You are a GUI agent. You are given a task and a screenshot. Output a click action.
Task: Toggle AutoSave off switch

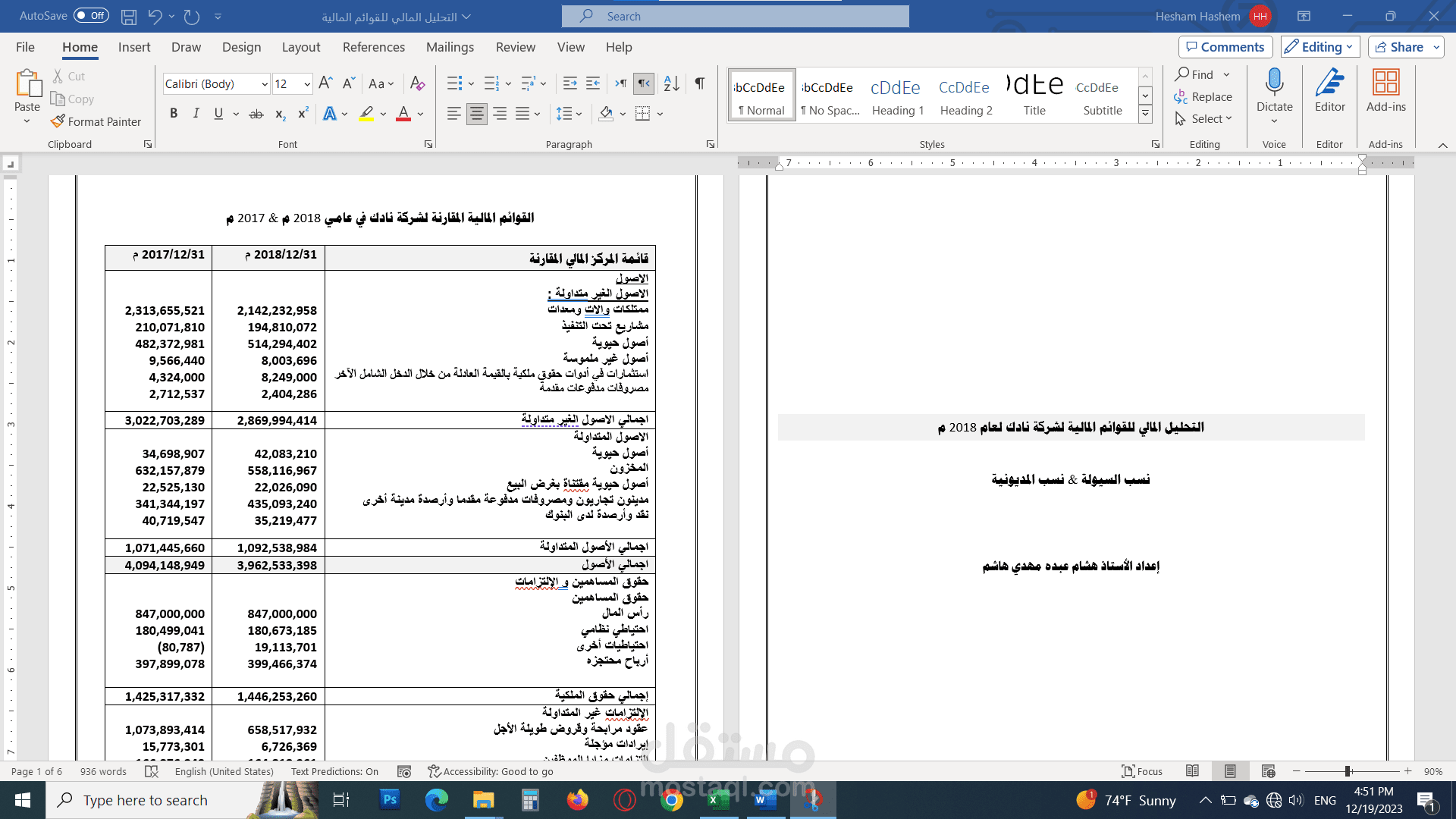click(91, 15)
